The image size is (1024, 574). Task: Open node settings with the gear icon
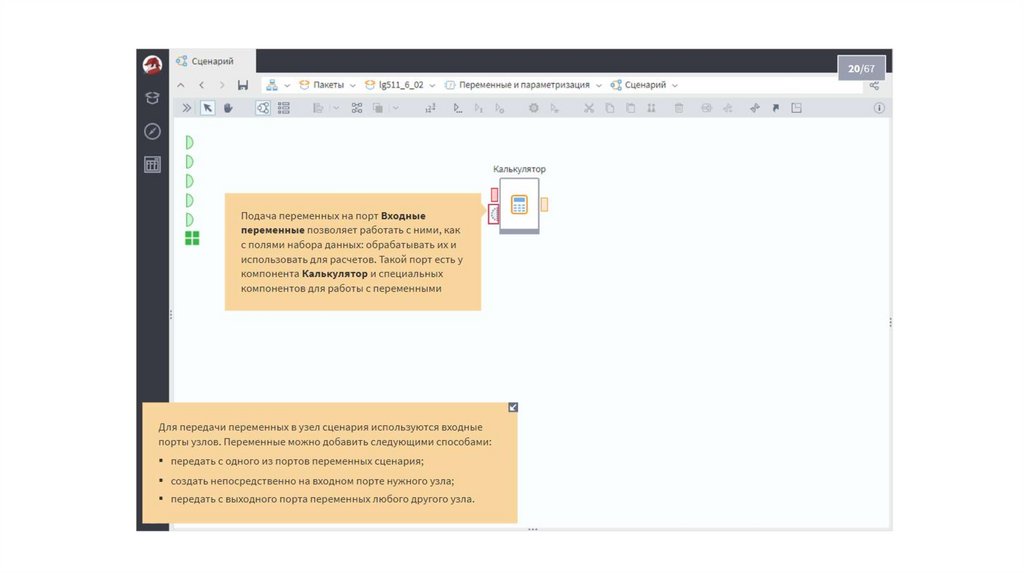[534, 108]
